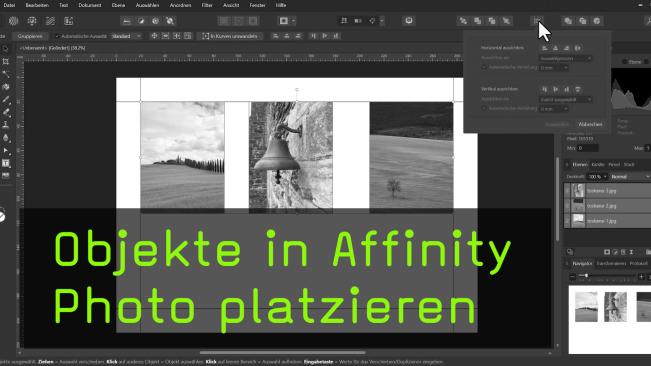Align bottom in Vertikal ausrichten row
The height and width of the screenshot is (366, 651).
click(566, 89)
